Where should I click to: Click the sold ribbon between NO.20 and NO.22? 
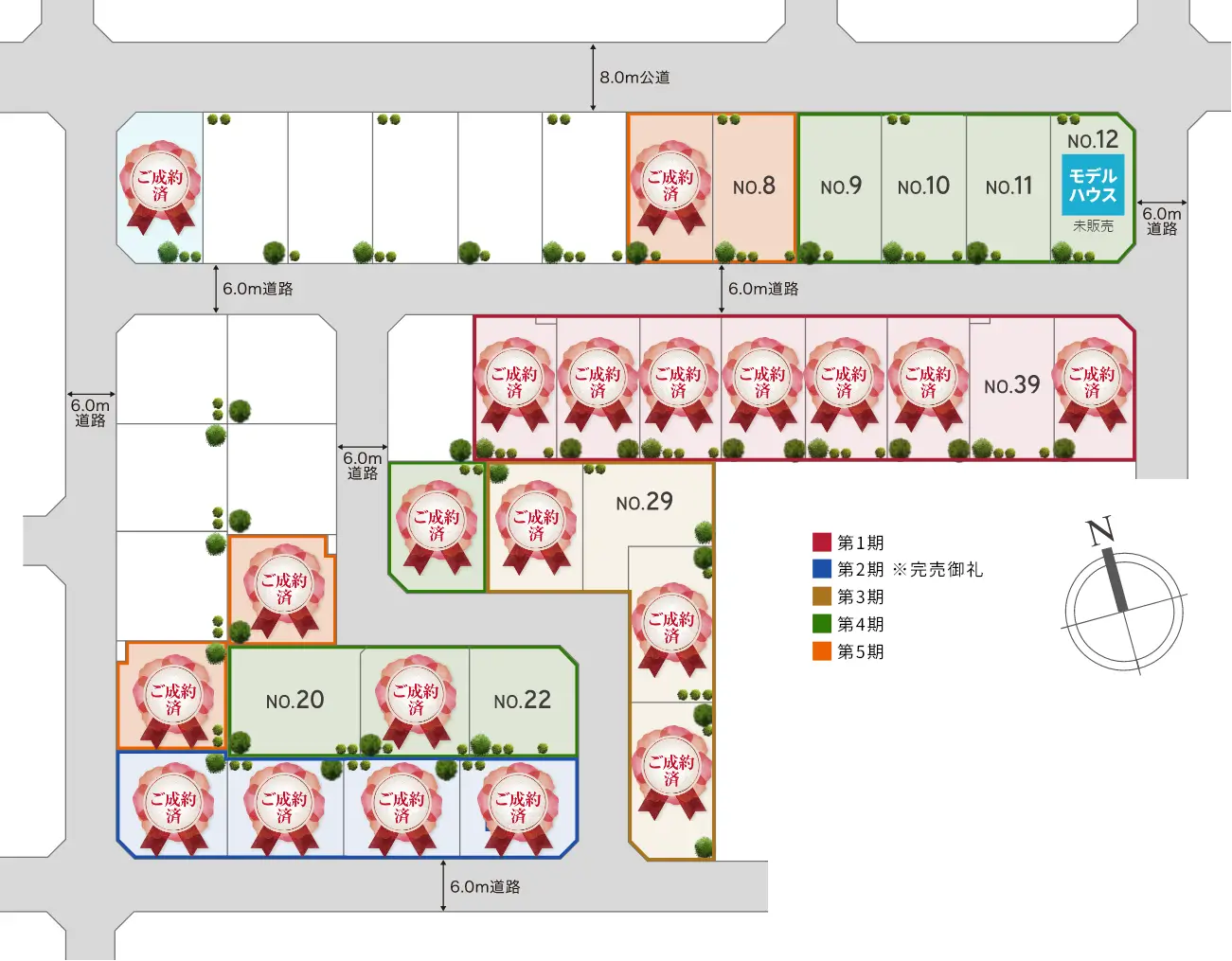click(416, 702)
